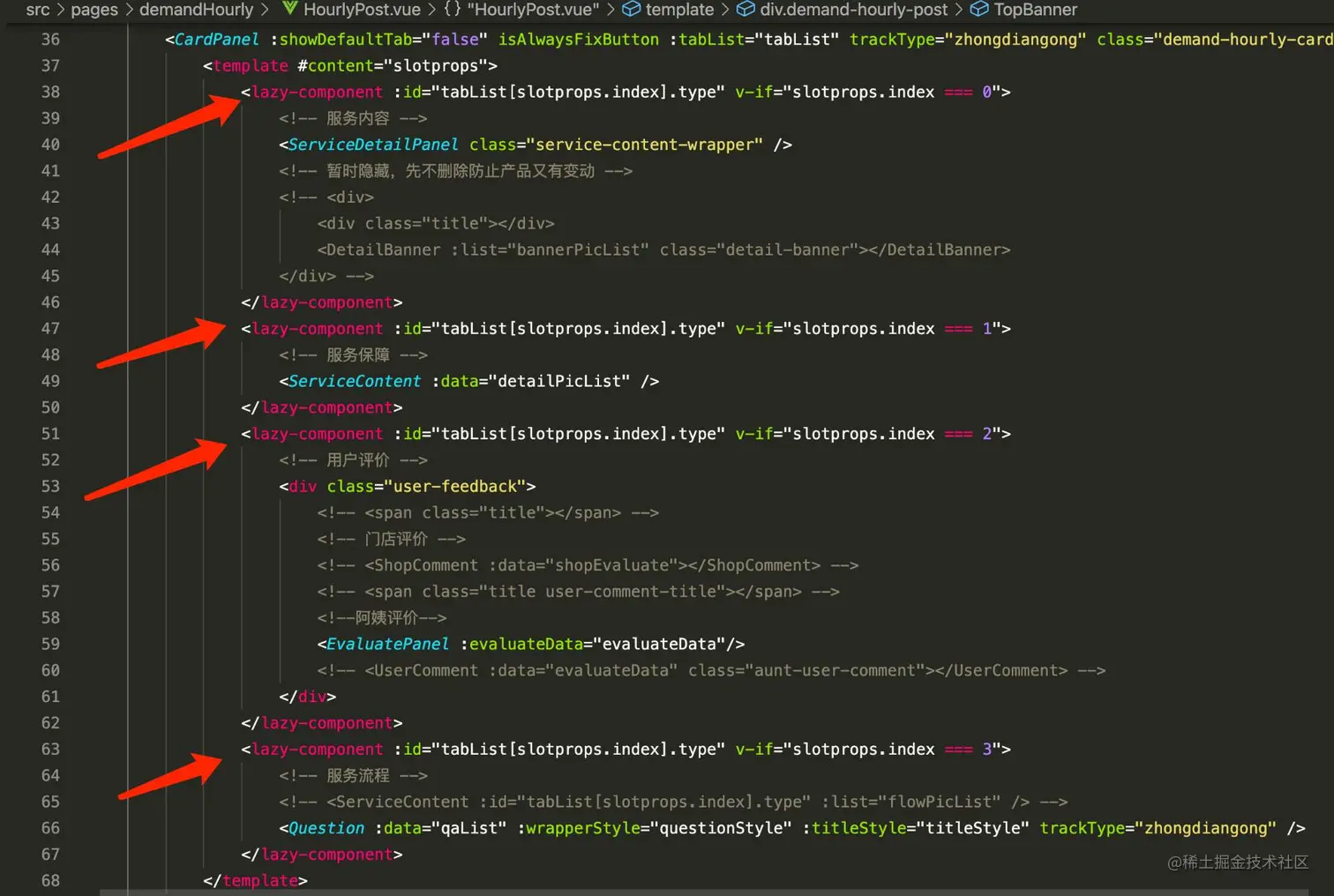Click the cube icon beside TopBanner breadcrumb
This screenshot has height=896, width=1334.
tap(979, 9)
